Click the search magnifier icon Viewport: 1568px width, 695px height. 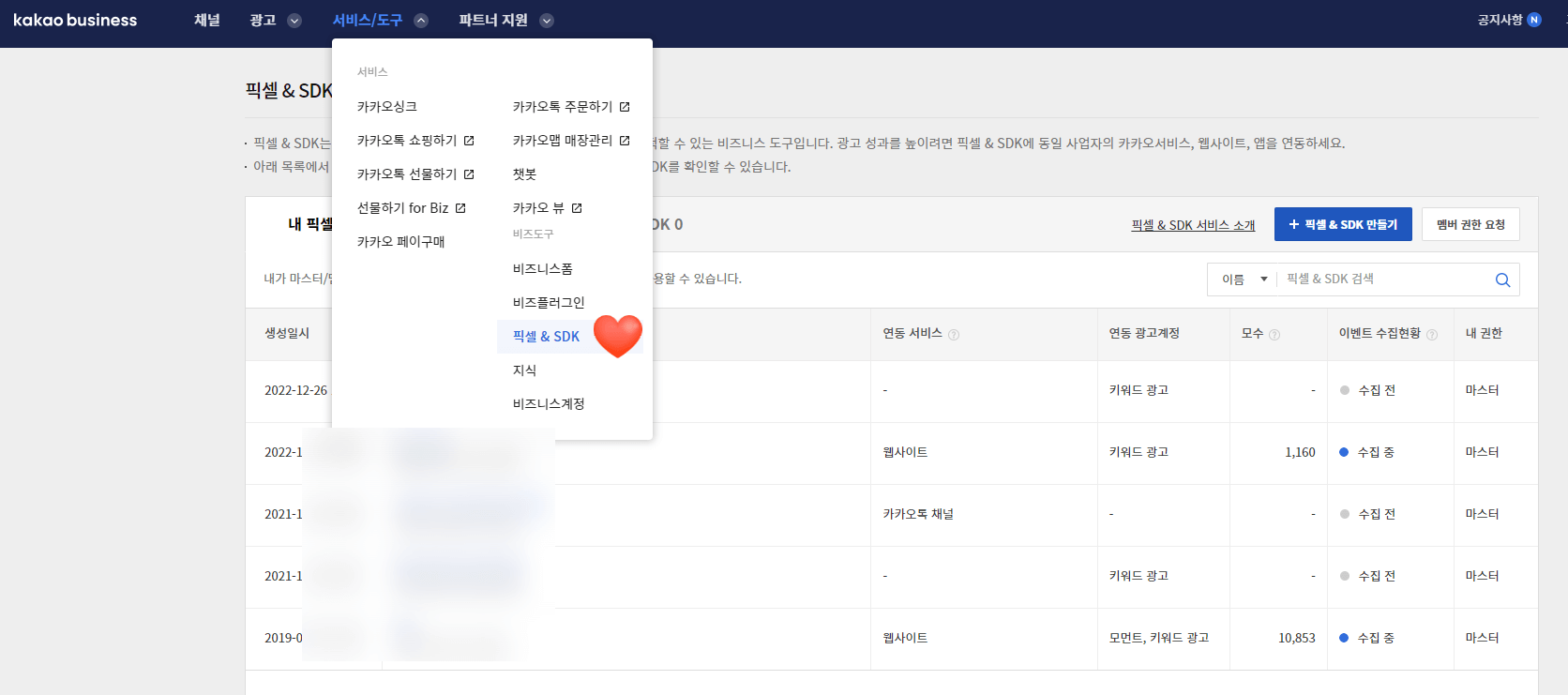(x=1502, y=280)
